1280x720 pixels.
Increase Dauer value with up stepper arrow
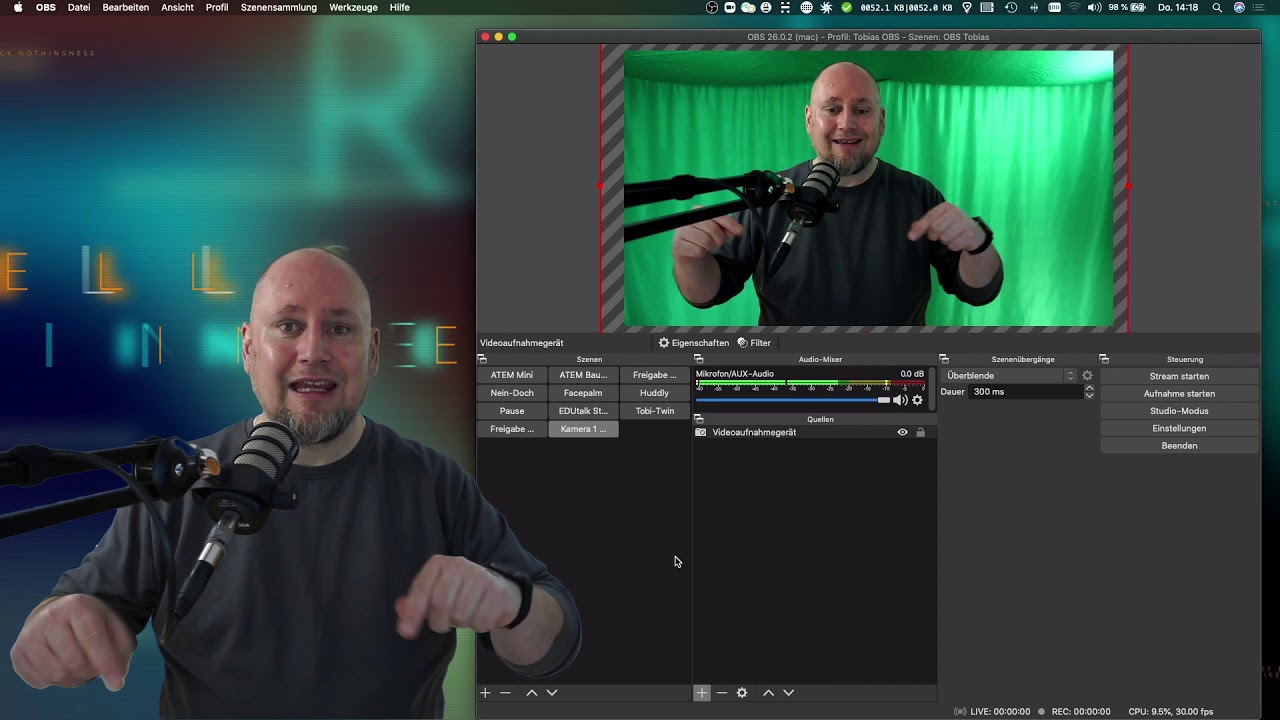coord(1089,388)
